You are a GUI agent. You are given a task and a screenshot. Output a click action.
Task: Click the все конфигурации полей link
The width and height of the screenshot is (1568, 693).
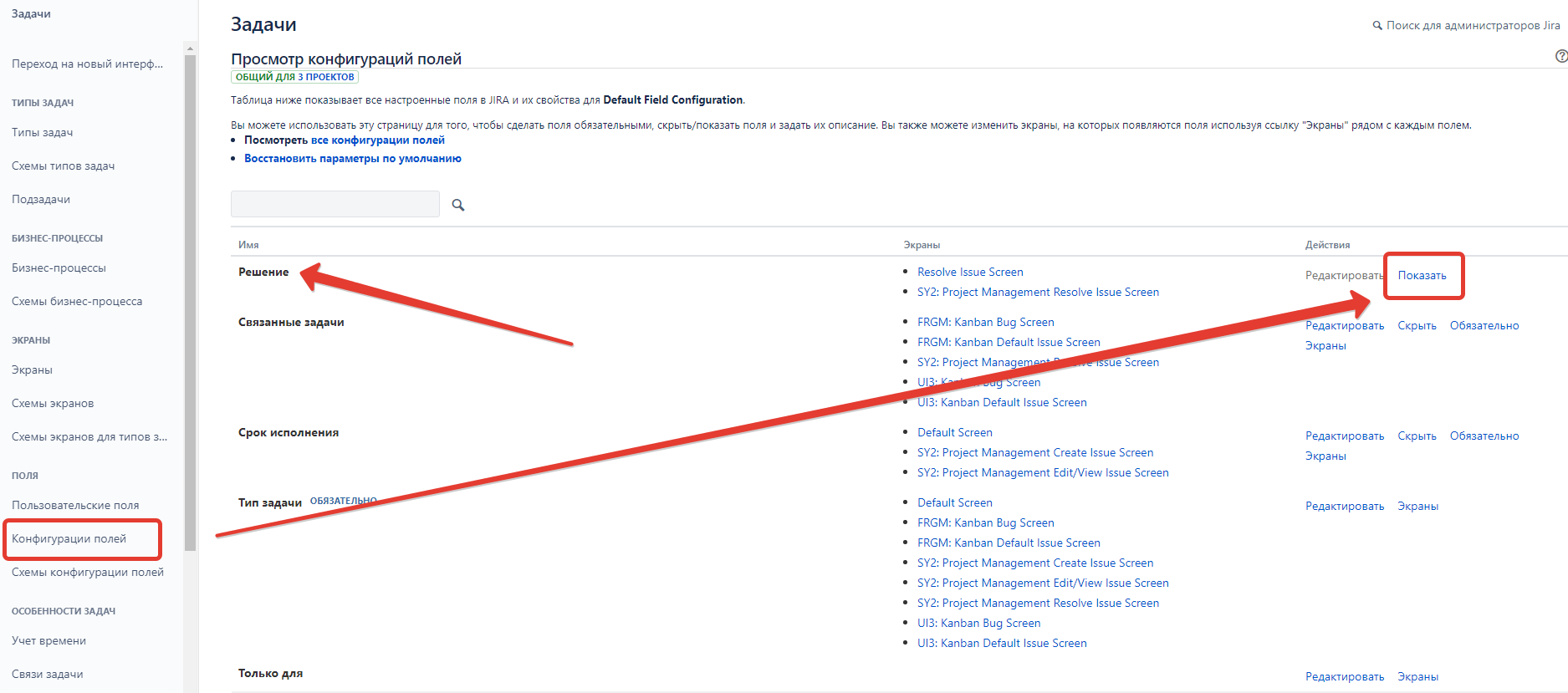[377, 140]
